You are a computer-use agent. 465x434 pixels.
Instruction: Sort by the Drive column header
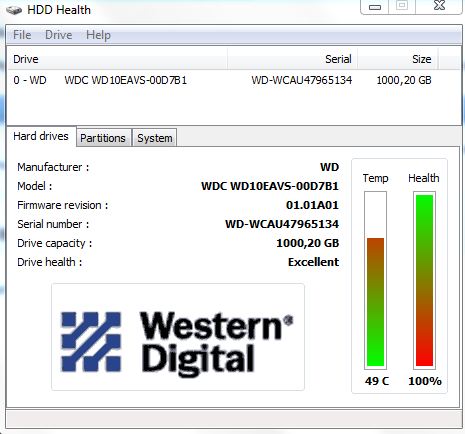117,59
